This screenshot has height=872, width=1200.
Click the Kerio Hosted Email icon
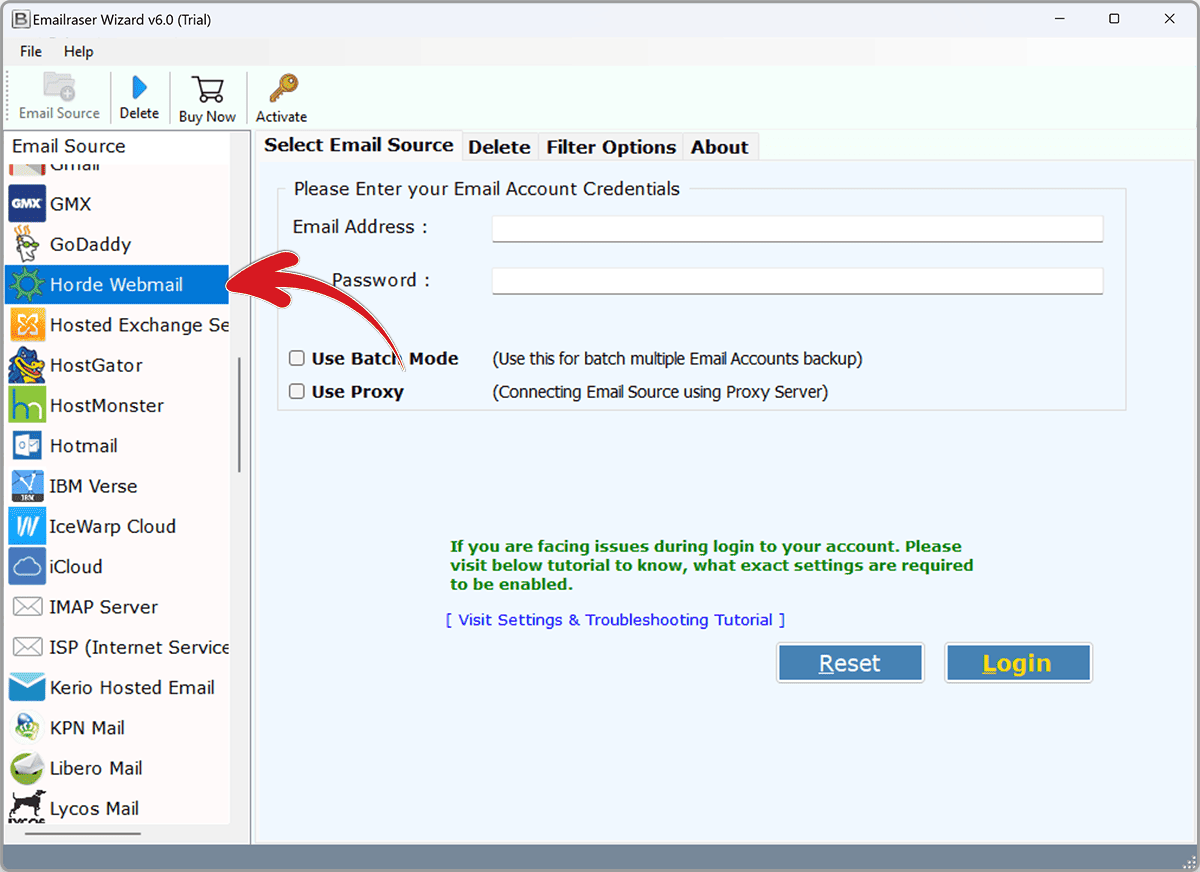pos(27,687)
